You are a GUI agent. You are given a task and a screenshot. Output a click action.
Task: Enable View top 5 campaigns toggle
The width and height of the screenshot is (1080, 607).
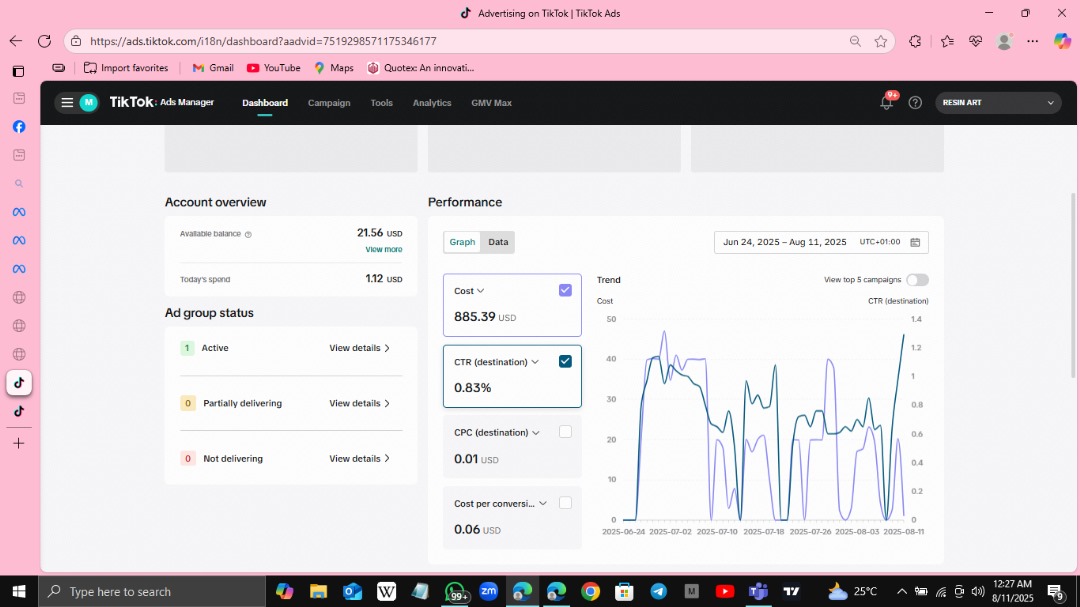tap(916, 280)
